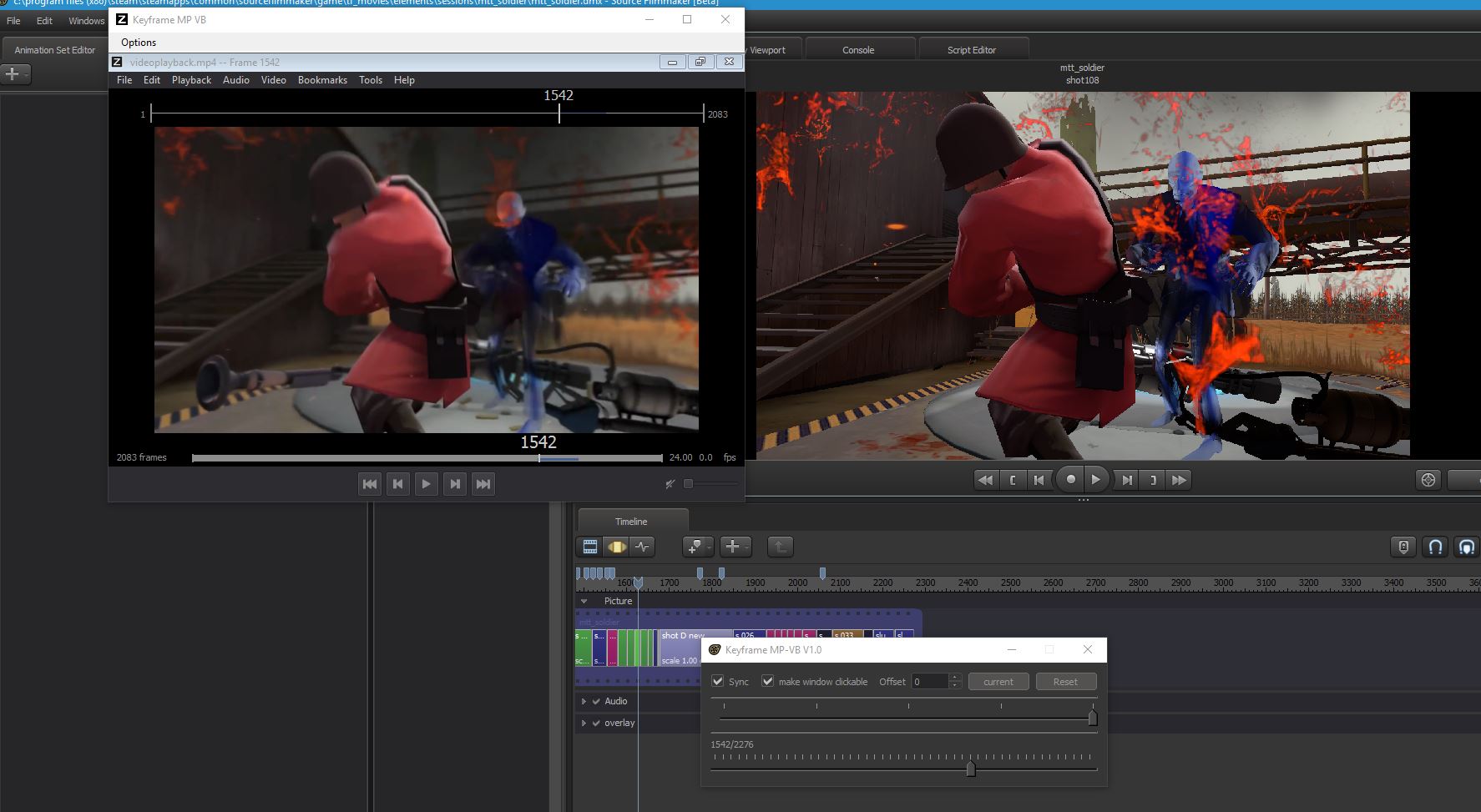Increase the Offset value stepper
The height and width of the screenshot is (812, 1481).
[956, 678]
